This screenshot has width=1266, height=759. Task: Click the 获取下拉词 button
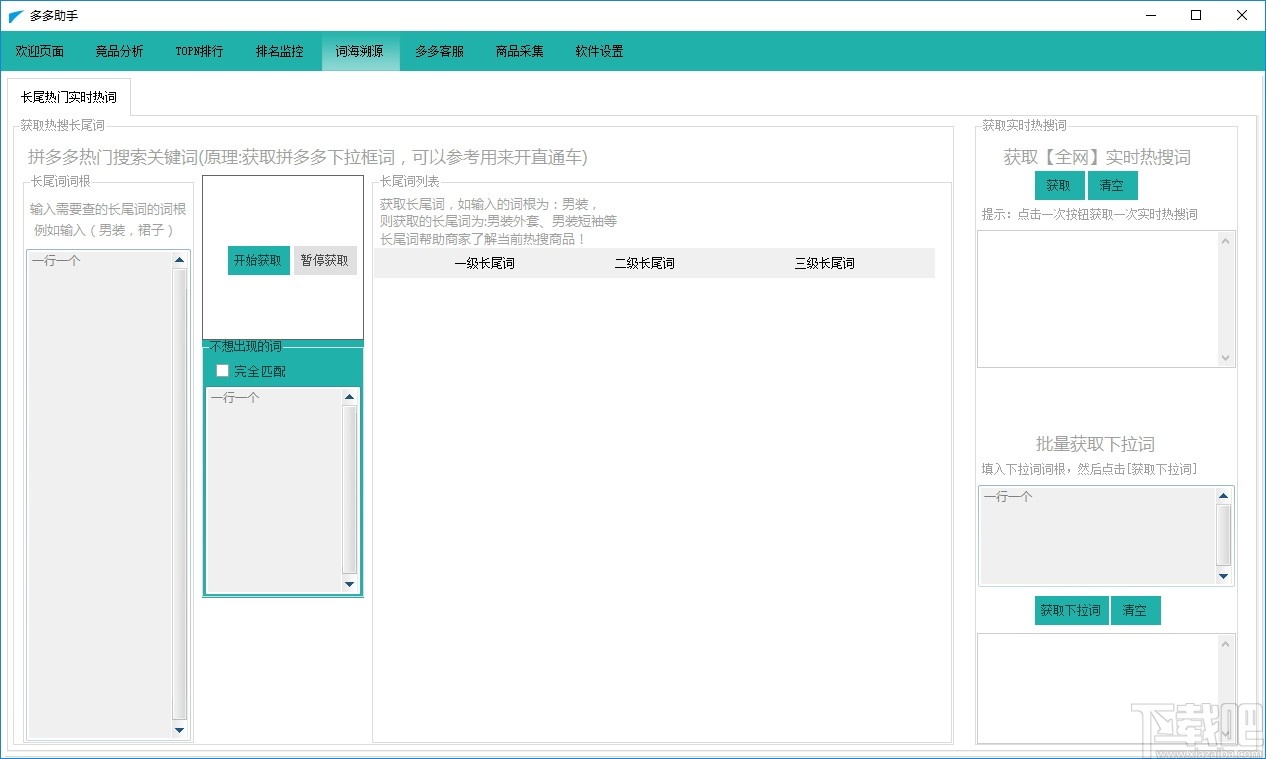click(x=1071, y=610)
